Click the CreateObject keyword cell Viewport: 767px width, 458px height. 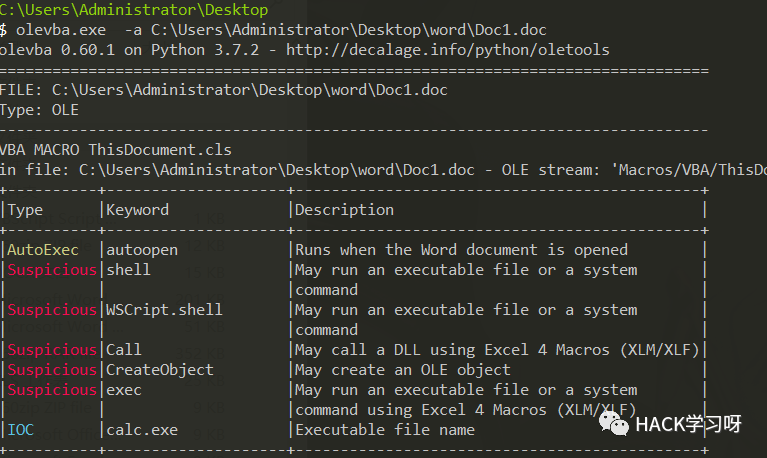(160, 370)
